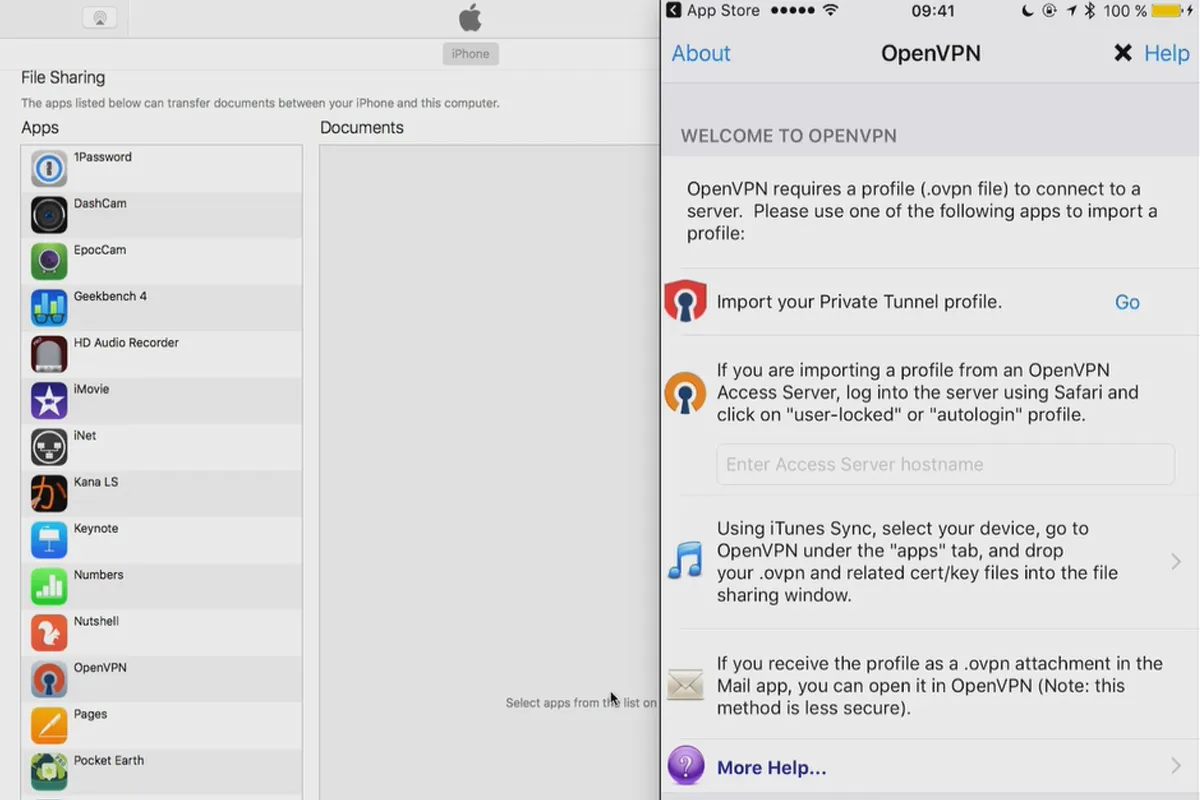
Task: Click the Kana LS app icon
Action: point(49,494)
